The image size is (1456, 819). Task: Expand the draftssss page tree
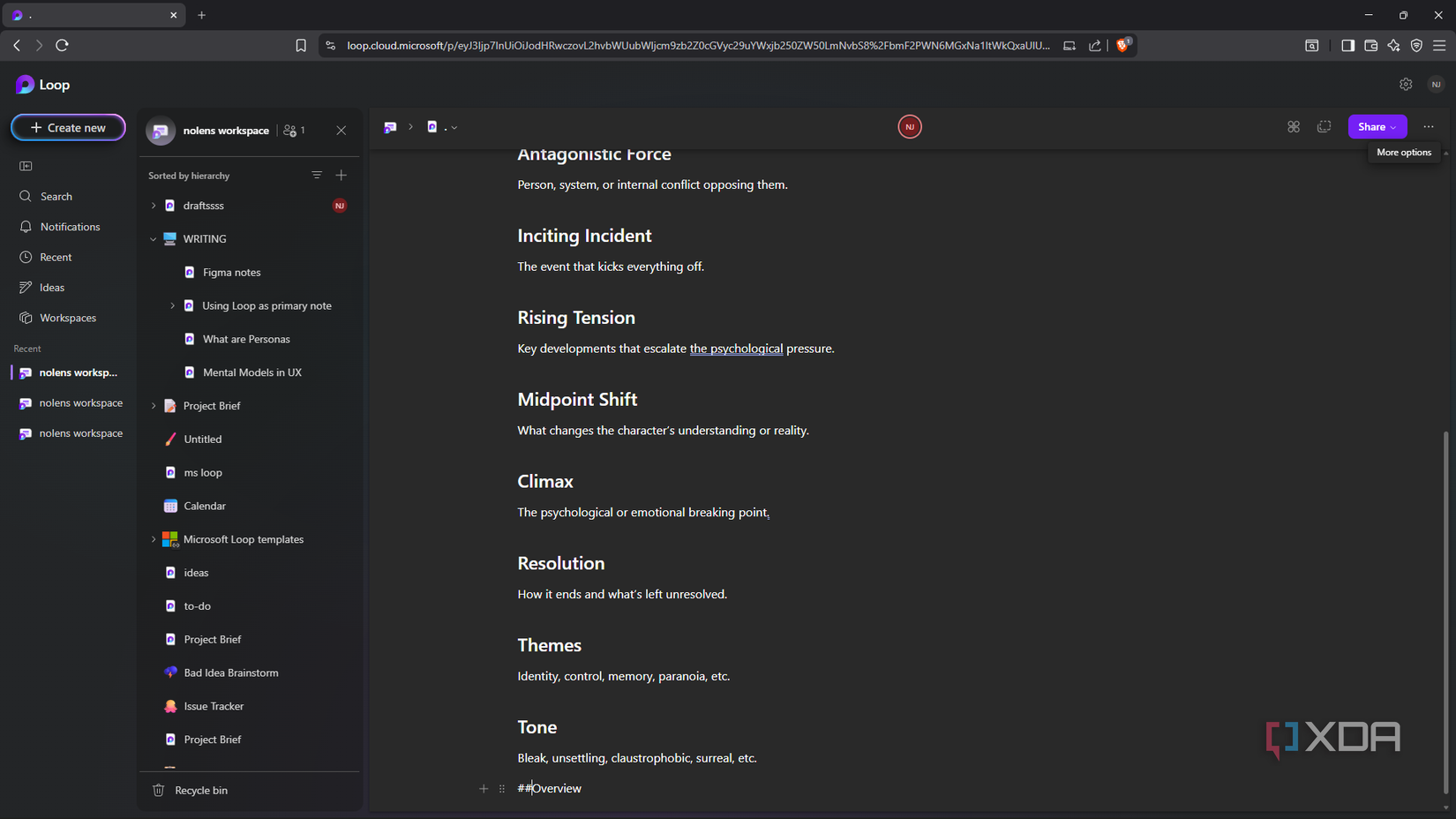coord(154,206)
